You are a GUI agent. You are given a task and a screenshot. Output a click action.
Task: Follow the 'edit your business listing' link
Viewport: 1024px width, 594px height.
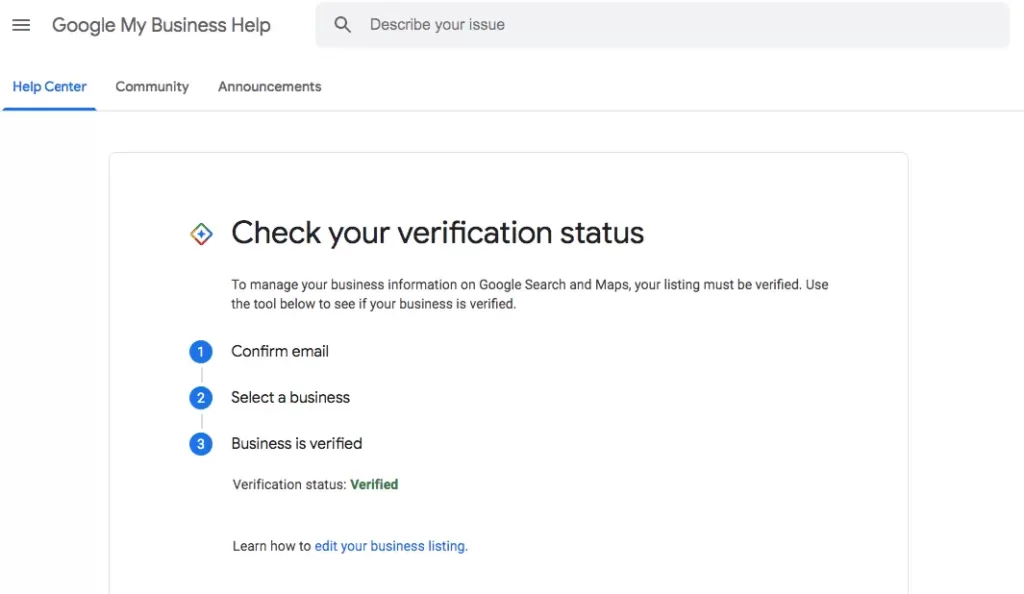[x=391, y=546]
